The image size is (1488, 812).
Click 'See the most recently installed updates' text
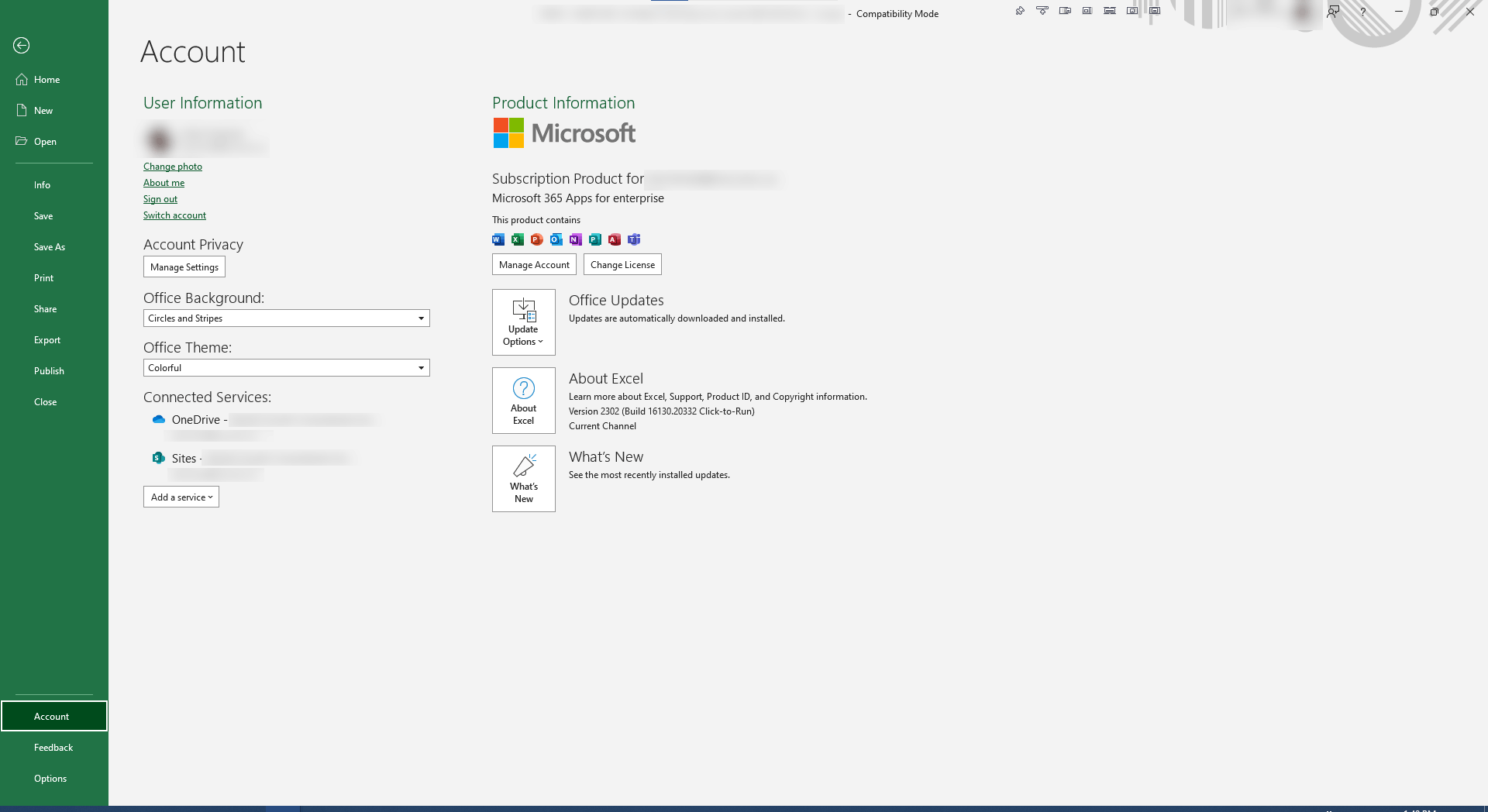pos(649,475)
